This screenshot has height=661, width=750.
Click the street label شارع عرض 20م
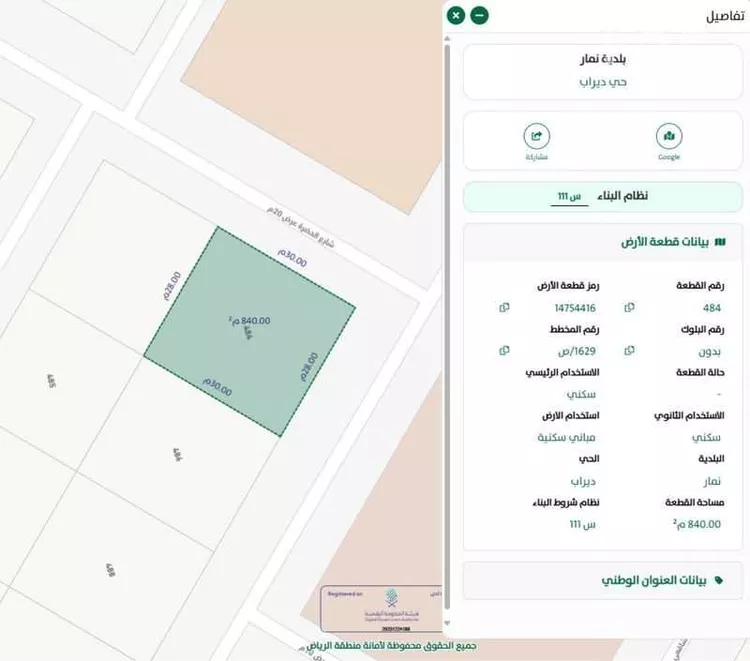click(301, 227)
